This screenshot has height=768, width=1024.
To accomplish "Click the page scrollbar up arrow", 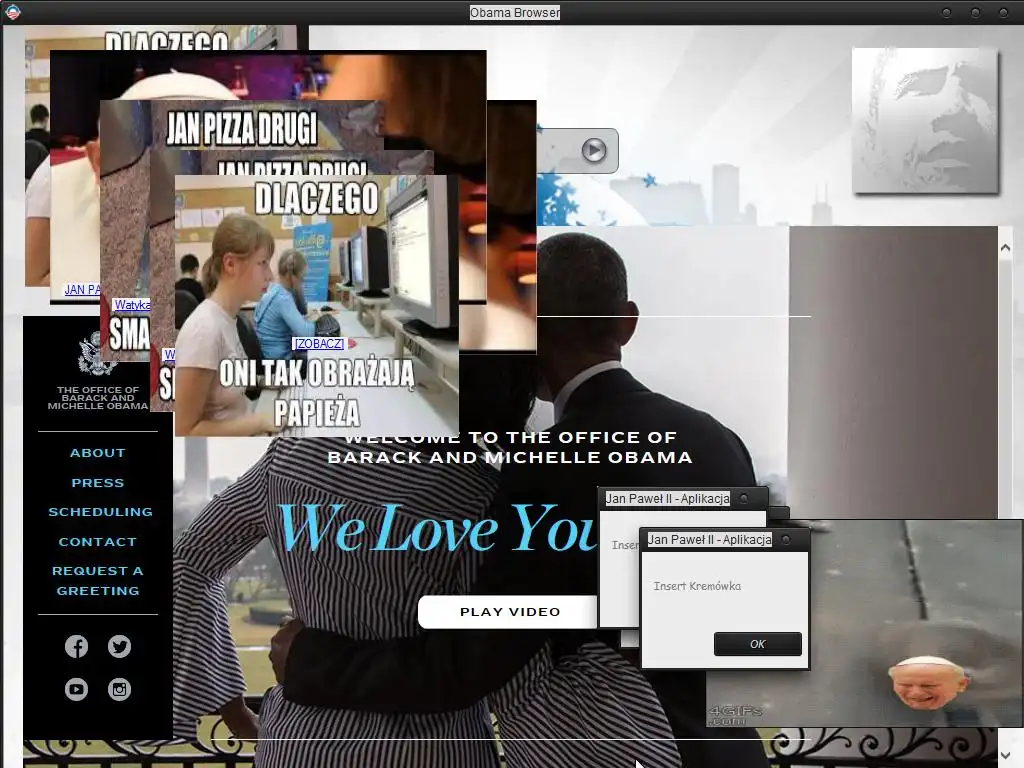I will coord(1005,248).
